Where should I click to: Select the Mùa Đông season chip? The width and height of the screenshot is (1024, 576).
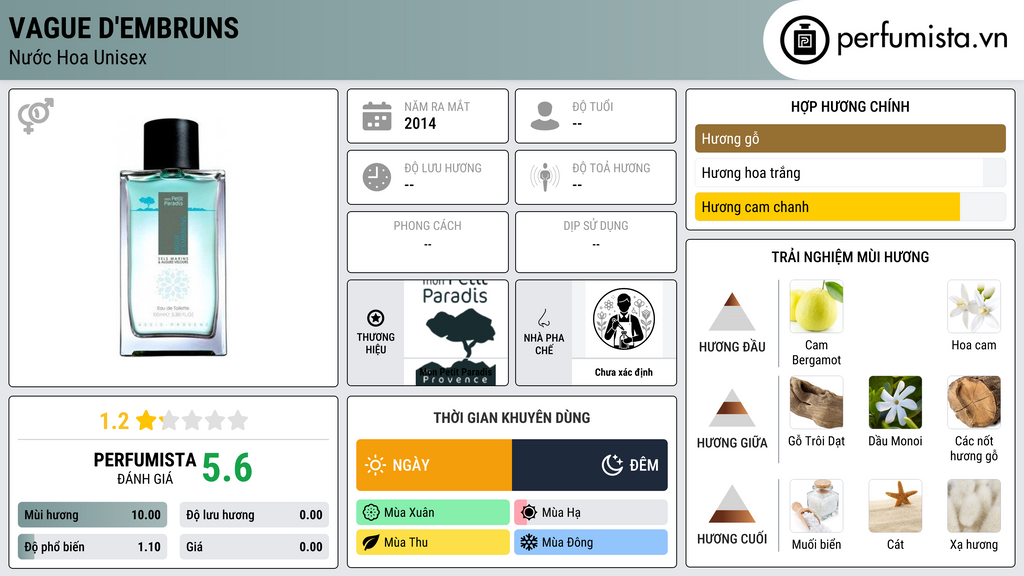pos(591,542)
